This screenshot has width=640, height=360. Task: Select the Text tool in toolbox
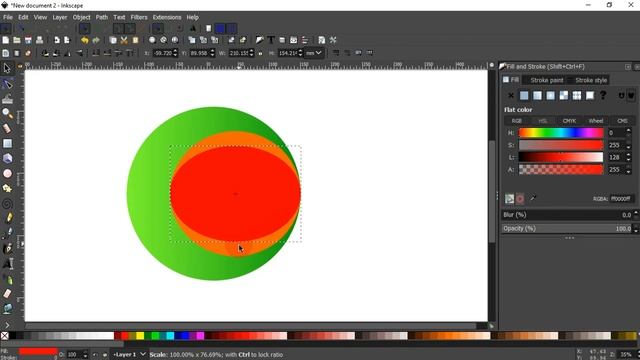coord(7,264)
